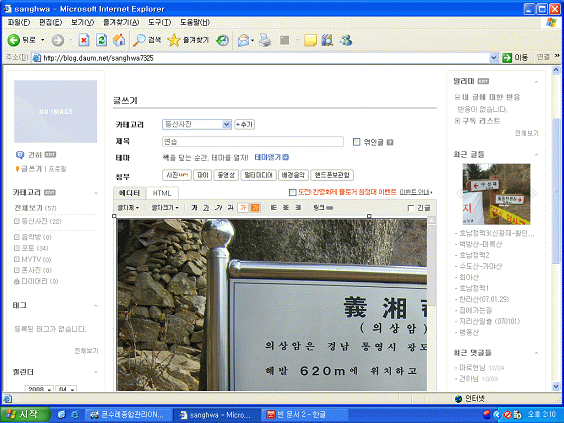Toggle the 긴글 checkbox in the editor toolbar
The width and height of the screenshot is (564, 423).
[x=411, y=208]
